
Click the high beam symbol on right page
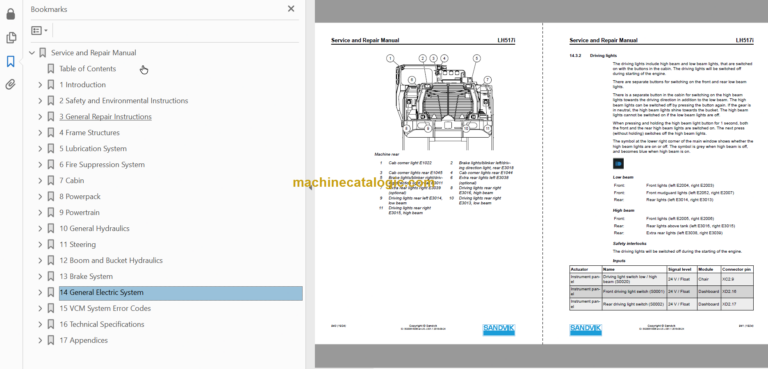pyautogui.click(x=618, y=164)
